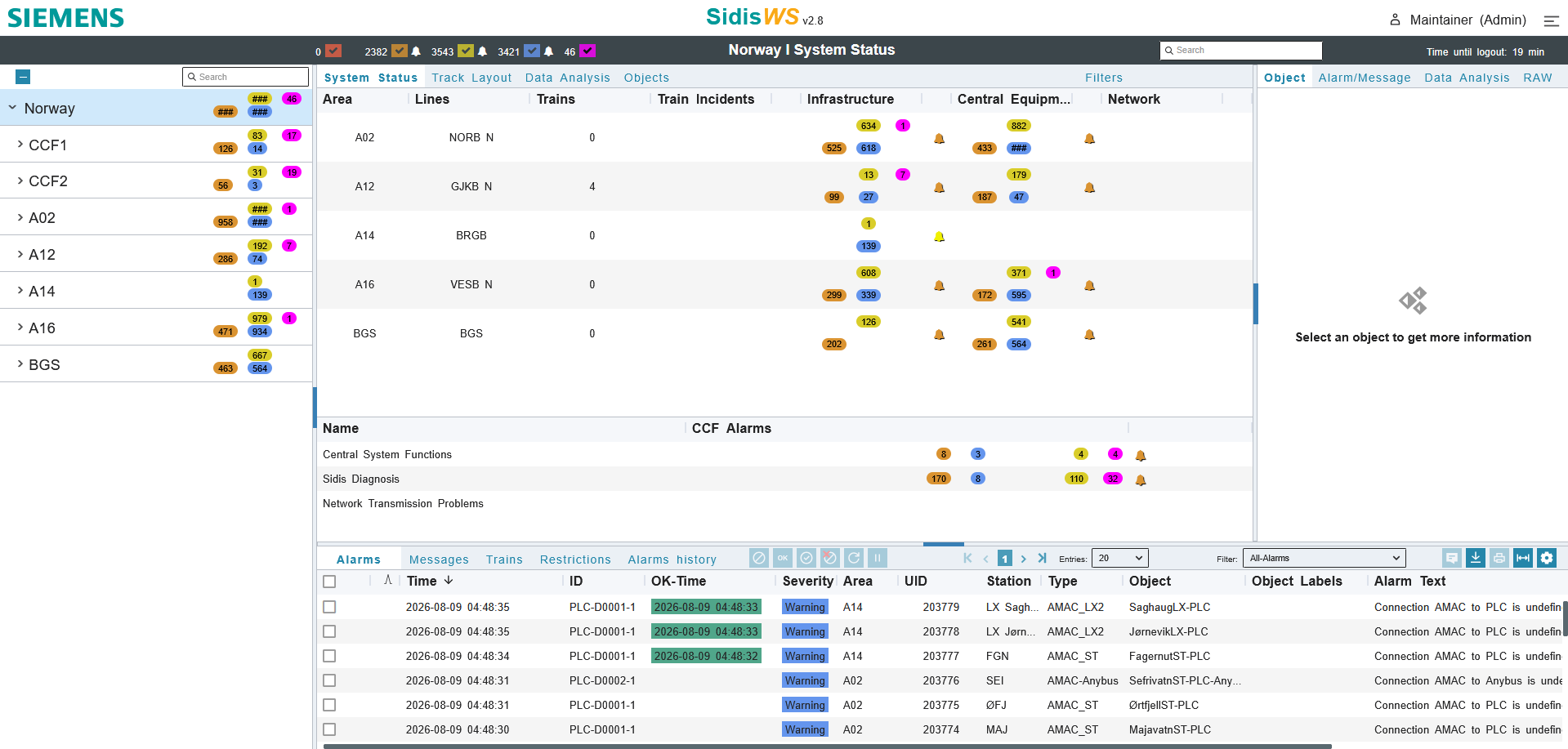Switch to the Track Layout tab
The width and height of the screenshot is (1568, 749).
471,78
